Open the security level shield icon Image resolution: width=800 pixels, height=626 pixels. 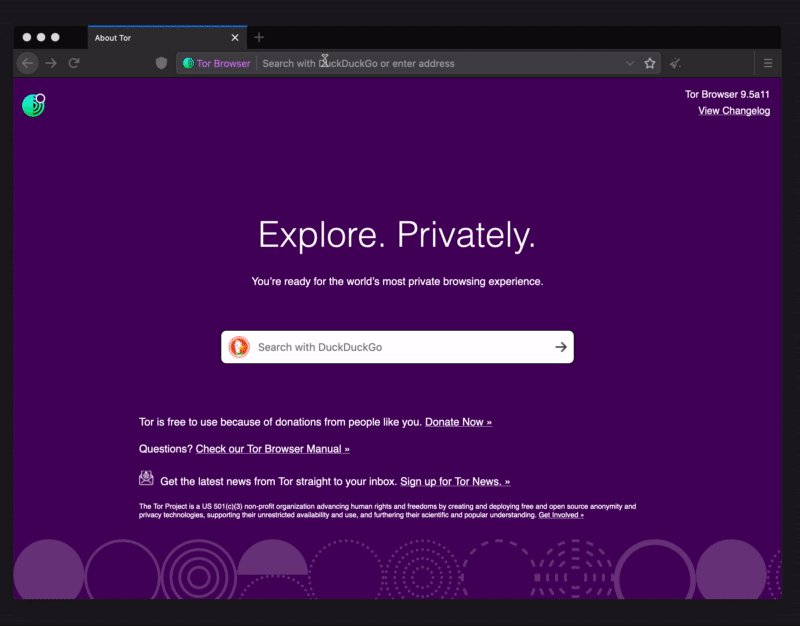pyautogui.click(x=161, y=63)
